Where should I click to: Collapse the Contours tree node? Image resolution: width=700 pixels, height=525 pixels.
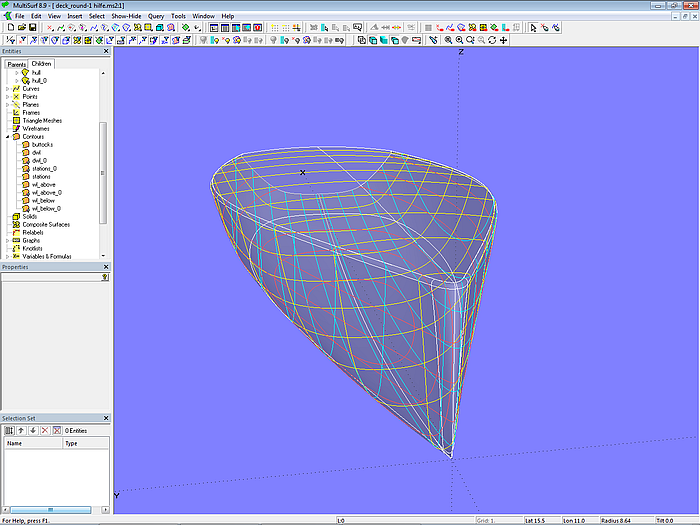[x=7, y=137]
